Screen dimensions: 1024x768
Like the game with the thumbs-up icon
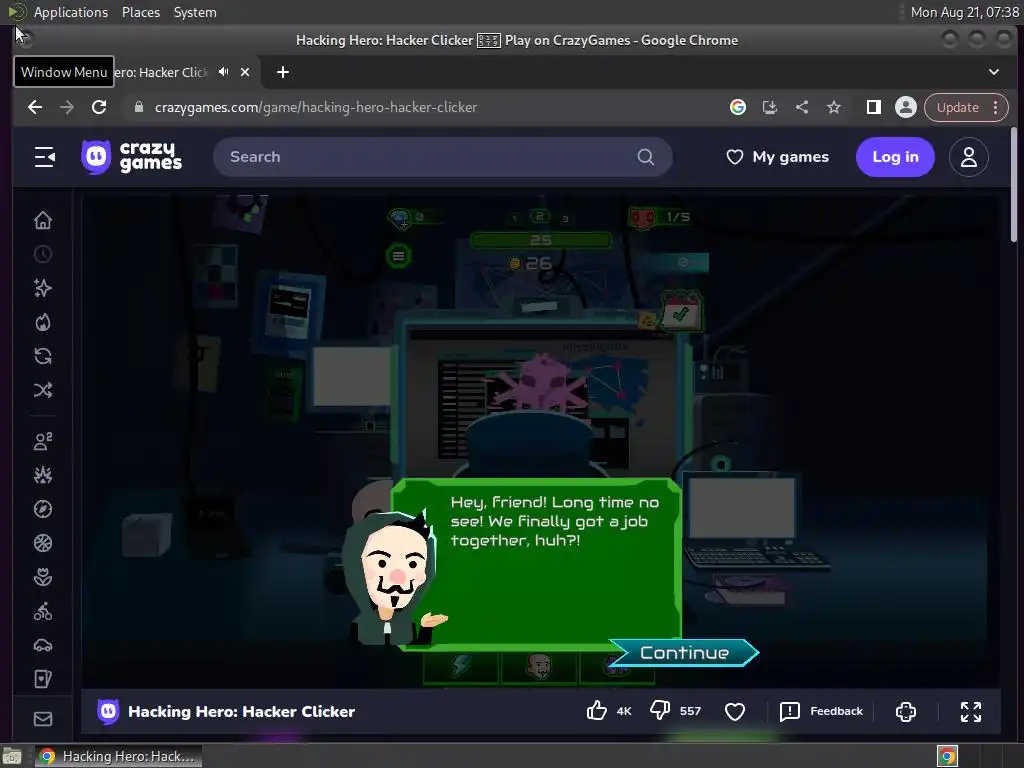(x=596, y=711)
